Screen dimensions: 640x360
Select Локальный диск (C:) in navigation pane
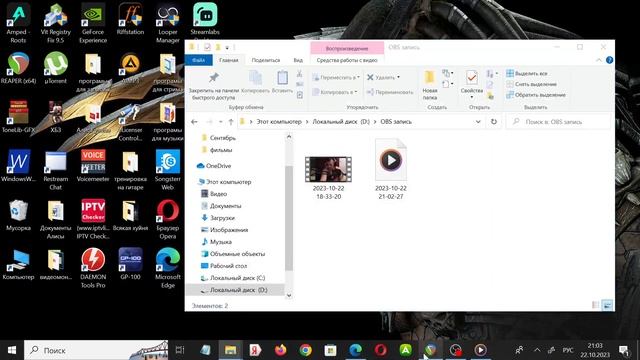point(237,278)
